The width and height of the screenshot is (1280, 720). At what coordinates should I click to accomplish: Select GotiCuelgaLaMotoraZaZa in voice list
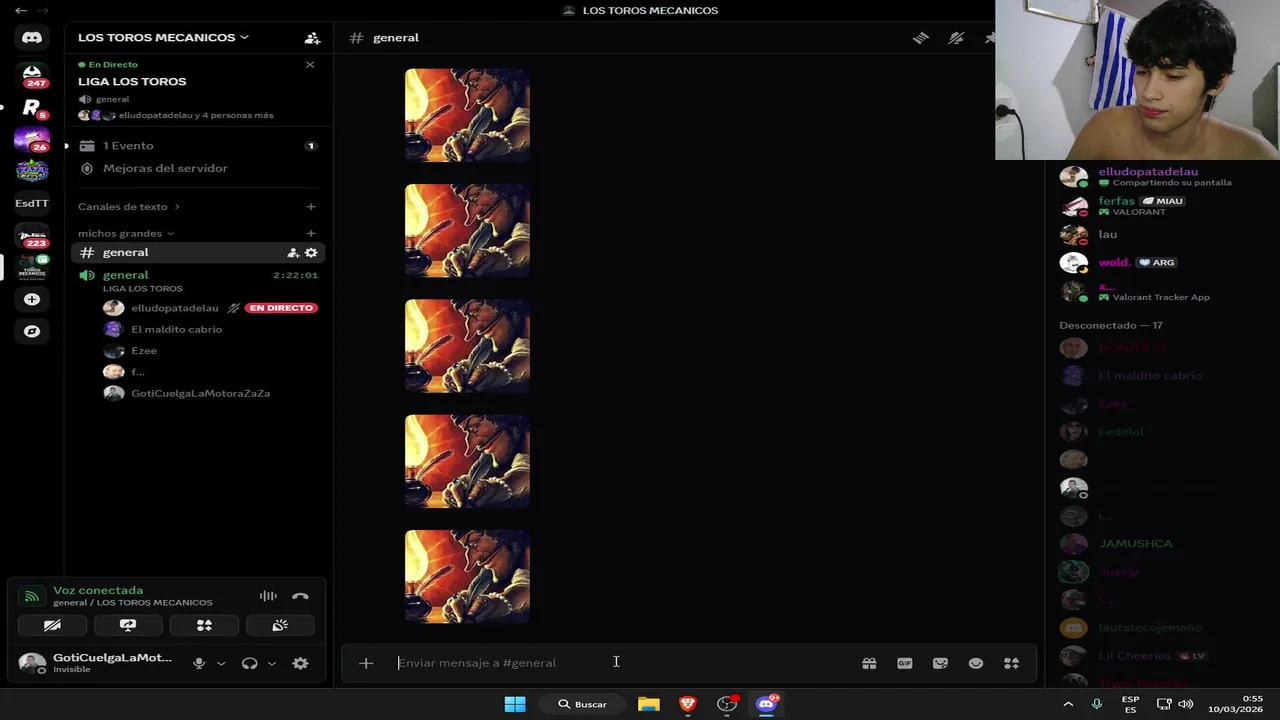tap(200, 393)
